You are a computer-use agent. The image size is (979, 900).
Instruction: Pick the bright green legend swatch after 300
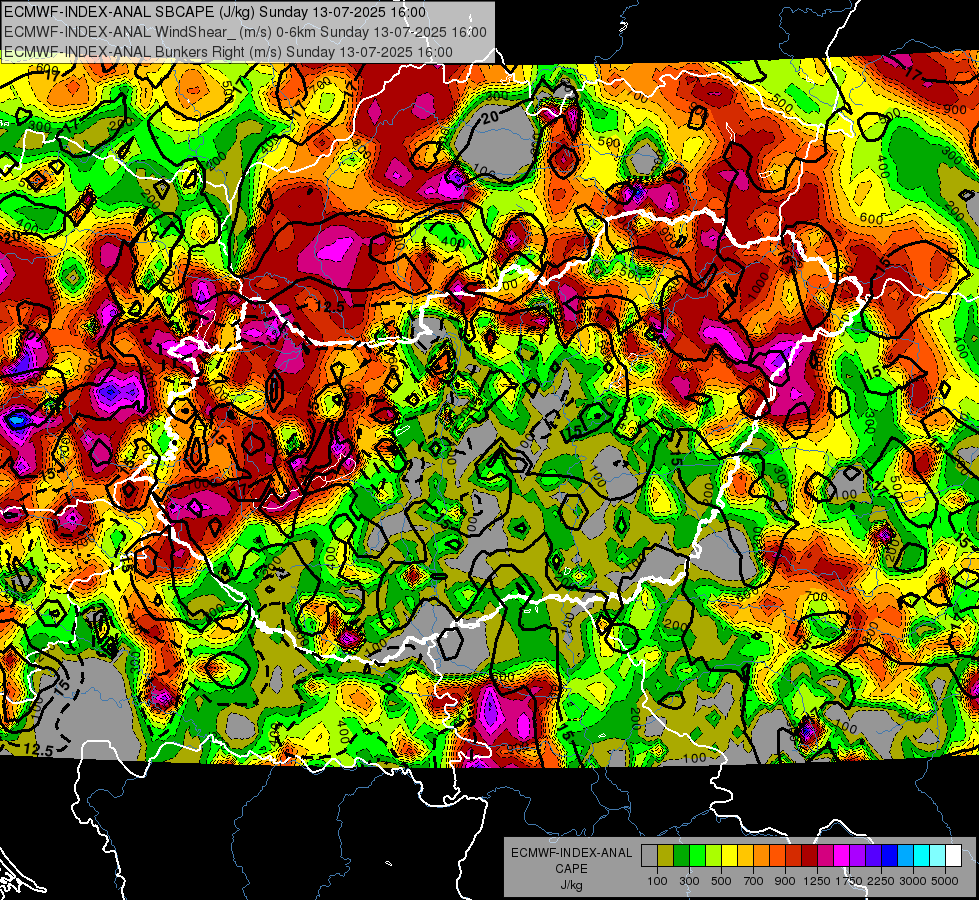click(x=697, y=855)
